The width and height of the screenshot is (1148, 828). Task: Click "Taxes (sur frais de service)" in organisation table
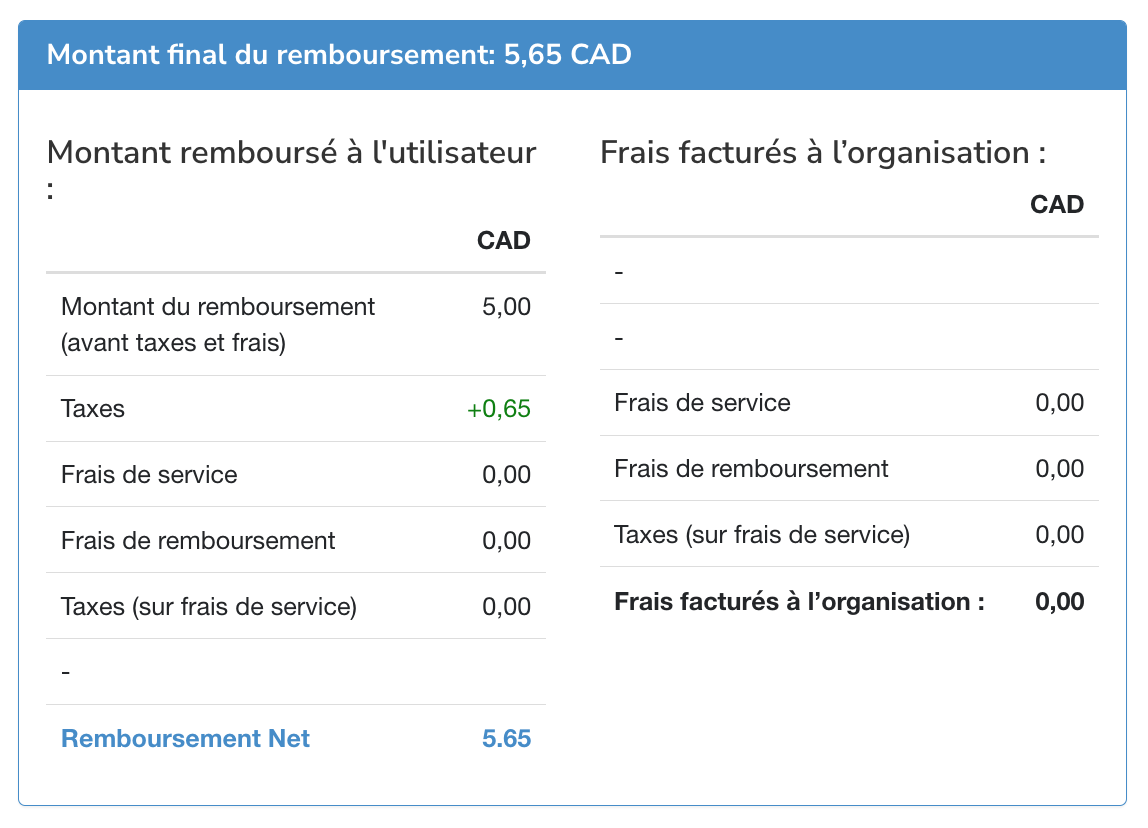click(x=762, y=535)
